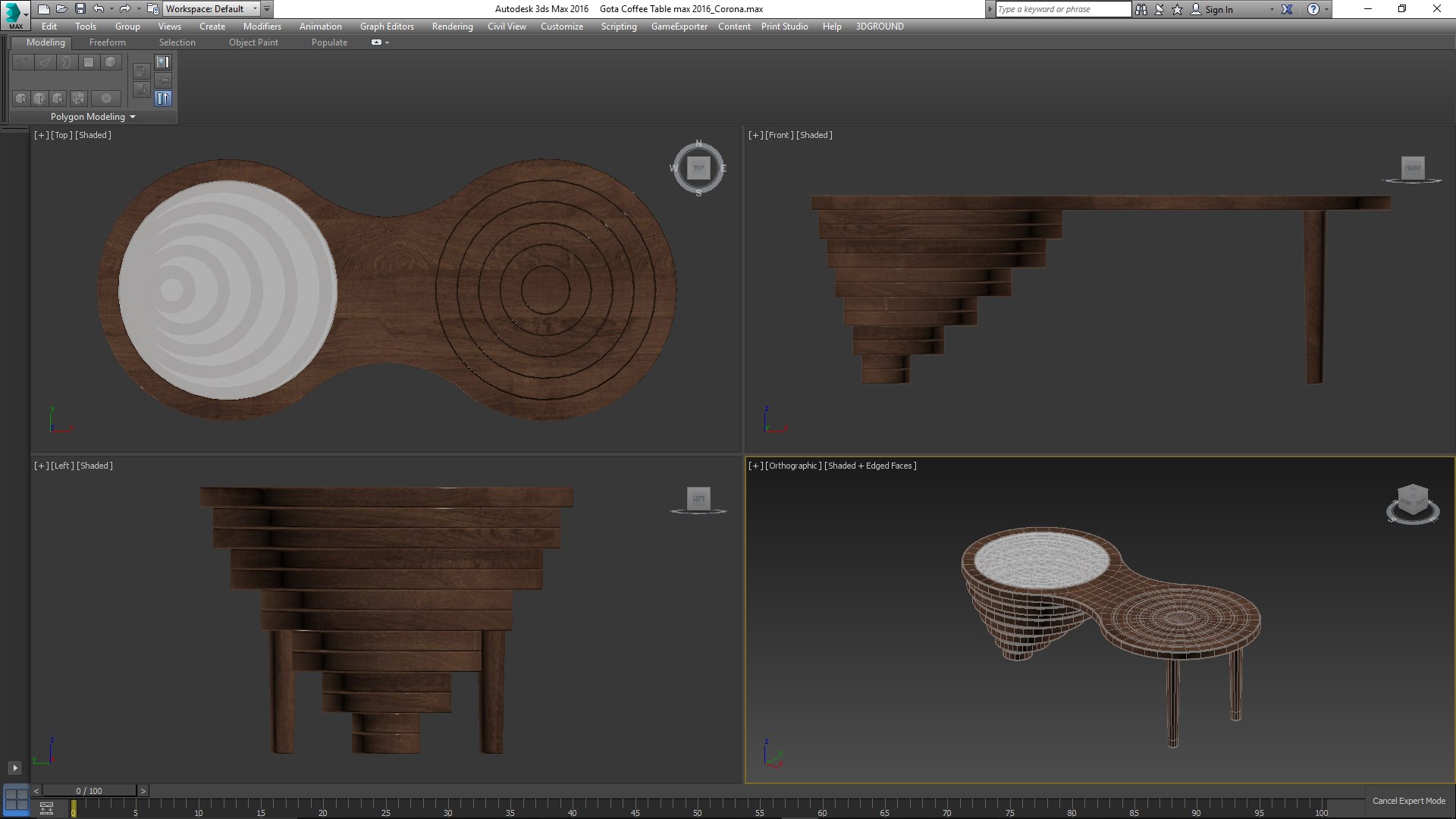The width and height of the screenshot is (1456, 819).
Task: Open the Mini Curve Editor icon
Action: coord(46,808)
